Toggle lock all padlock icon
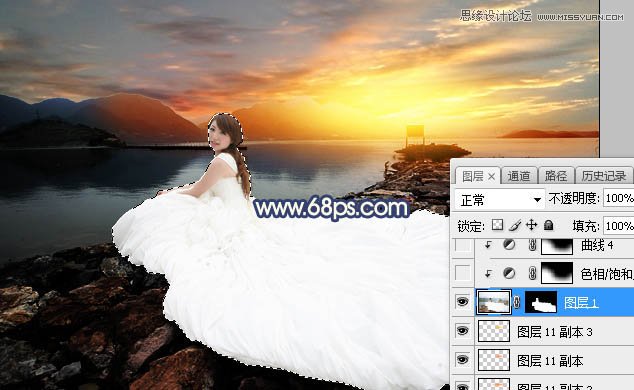634x390 pixels. pos(549,225)
